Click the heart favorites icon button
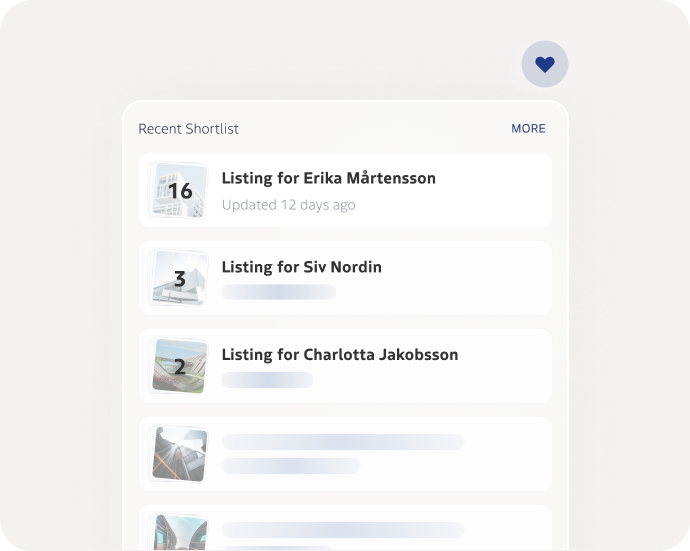690x551 pixels. (x=544, y=65)
